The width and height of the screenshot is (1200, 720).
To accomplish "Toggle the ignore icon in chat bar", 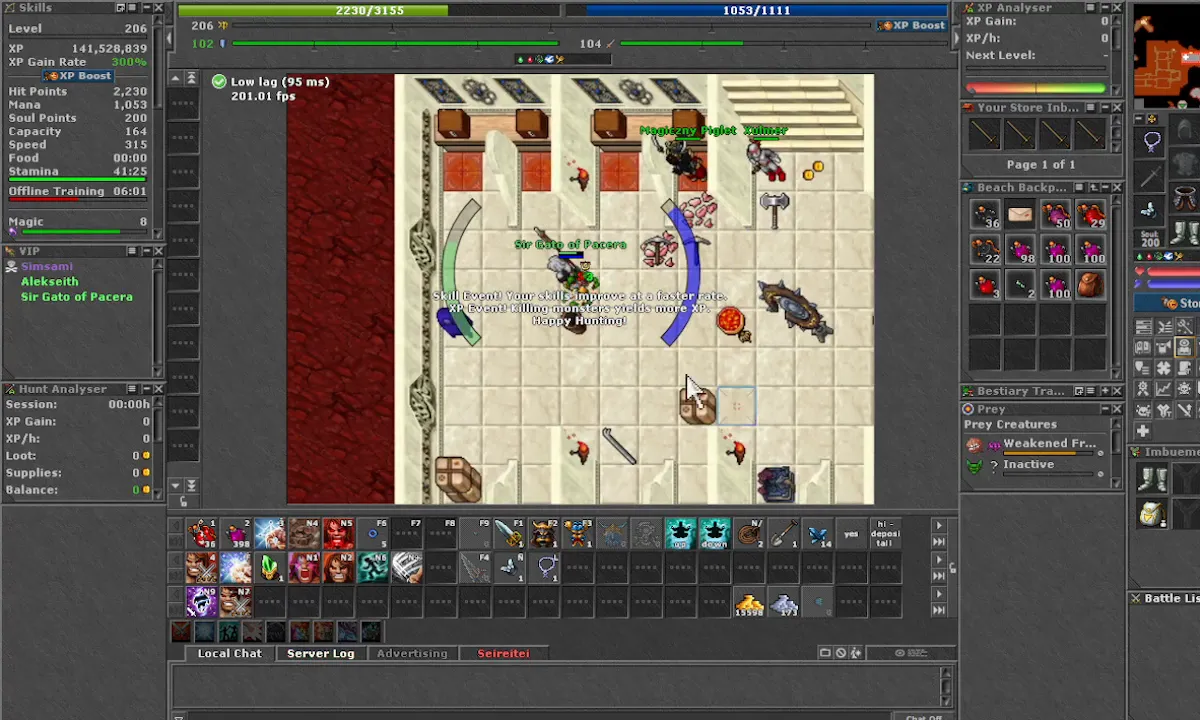I will [x=841, y=653].
